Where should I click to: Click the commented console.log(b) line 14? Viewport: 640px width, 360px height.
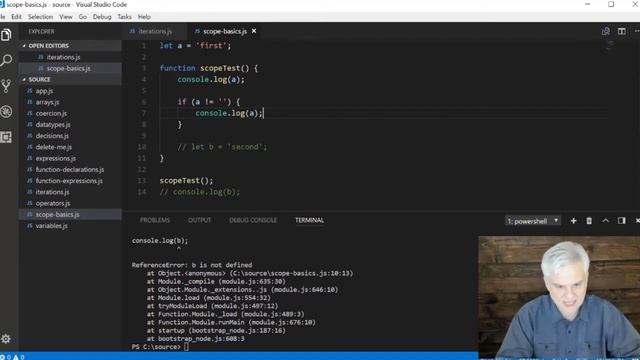point(200,192)
